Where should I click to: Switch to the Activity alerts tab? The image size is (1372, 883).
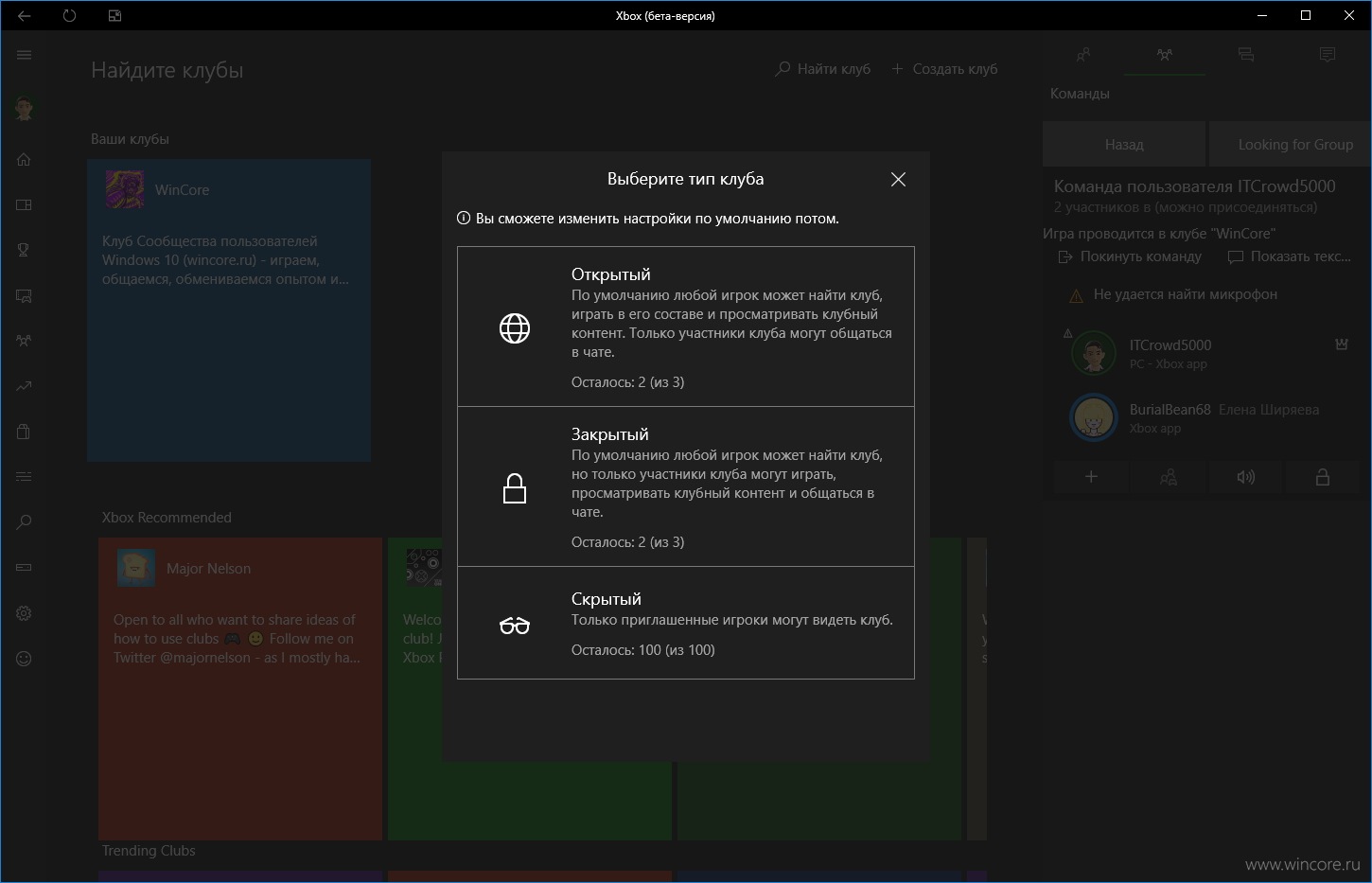click(1328, 55)
